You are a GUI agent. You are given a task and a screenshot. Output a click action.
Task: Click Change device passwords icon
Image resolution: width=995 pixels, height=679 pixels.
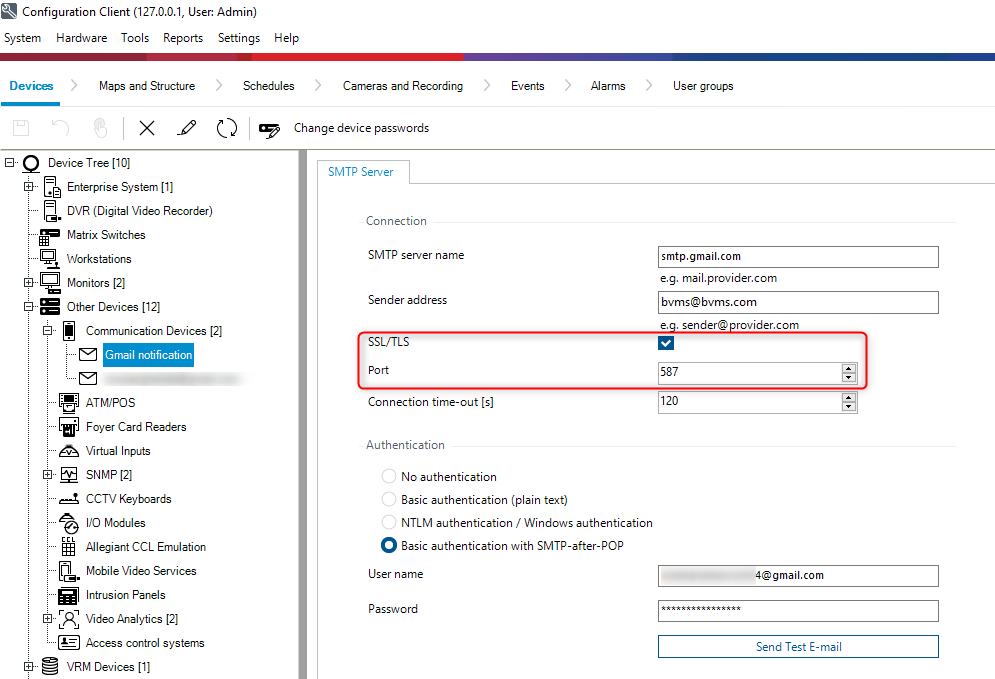tap(270, 129)
